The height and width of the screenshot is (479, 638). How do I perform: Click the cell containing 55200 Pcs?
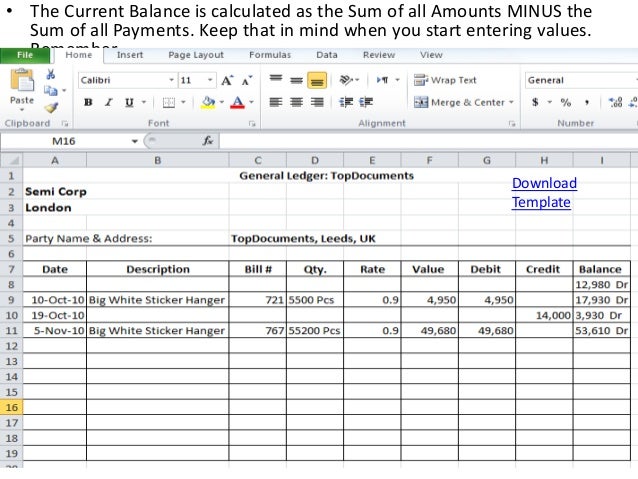[315, 331]
